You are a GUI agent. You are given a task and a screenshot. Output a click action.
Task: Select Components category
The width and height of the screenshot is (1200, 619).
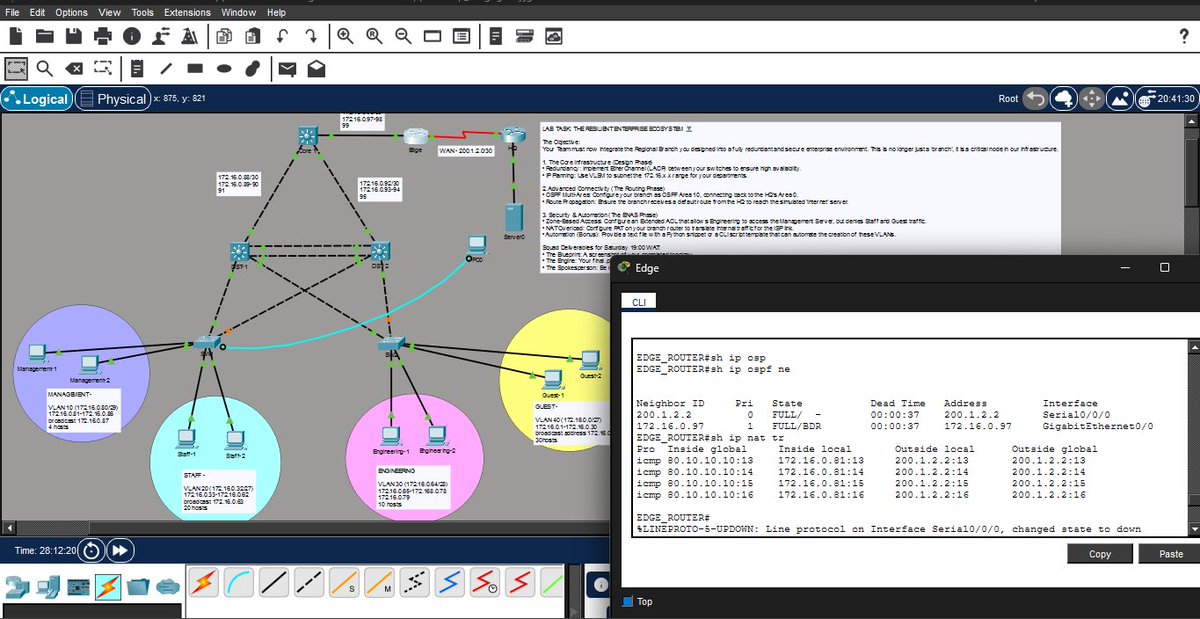[76, 585]
